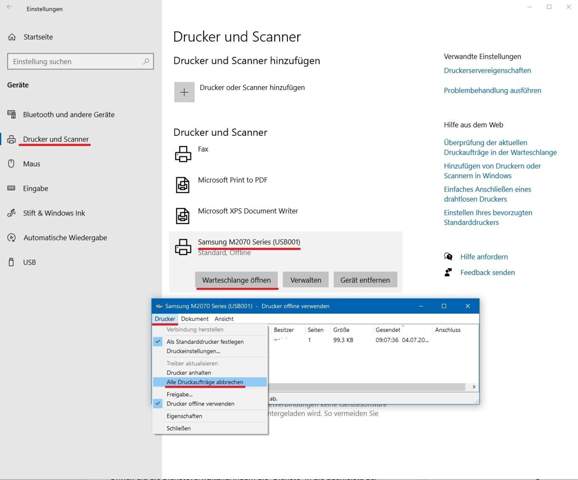578x480 pixels.
Task: Click the back arrow in Einstellungen
Action: coord(9,7)
